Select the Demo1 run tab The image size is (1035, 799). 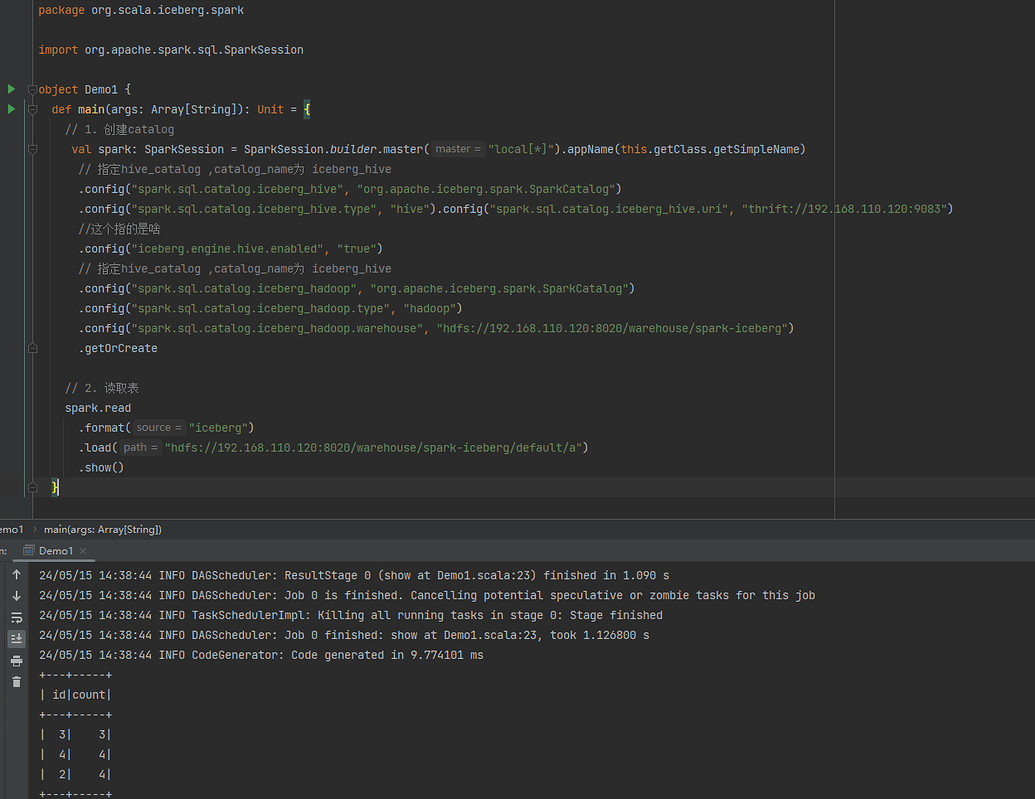(55, 551)
